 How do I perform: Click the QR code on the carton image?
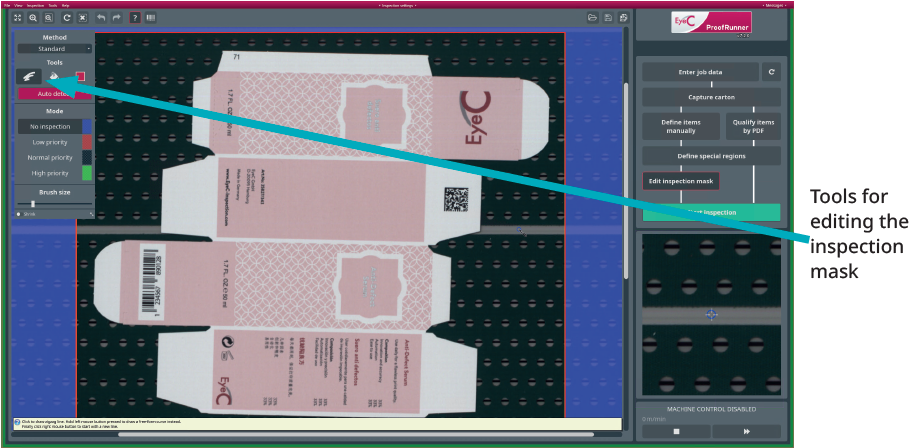pyautogui.click(x=456, y=200)
